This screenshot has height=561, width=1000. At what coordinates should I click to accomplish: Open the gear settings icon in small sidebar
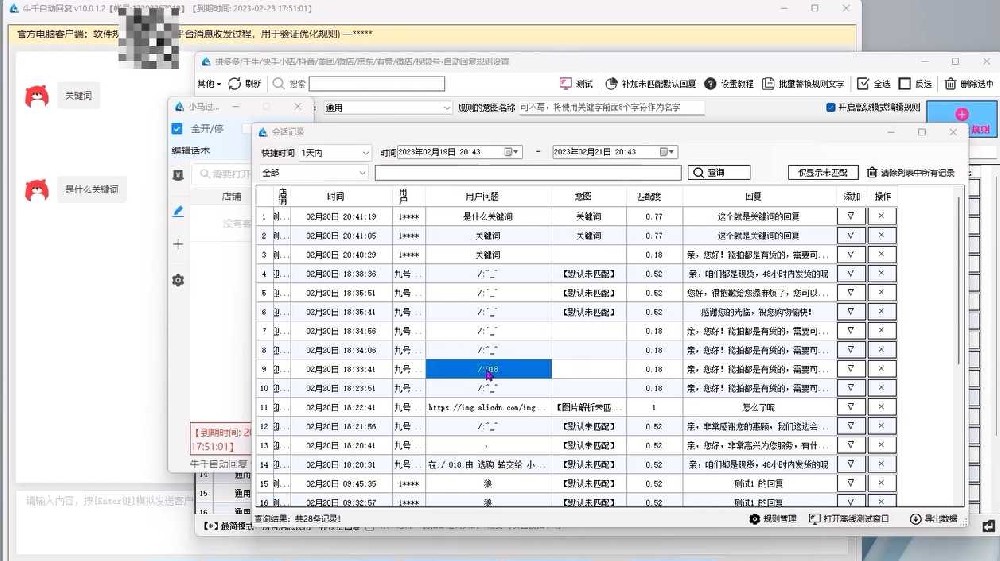tap(178, 280)
